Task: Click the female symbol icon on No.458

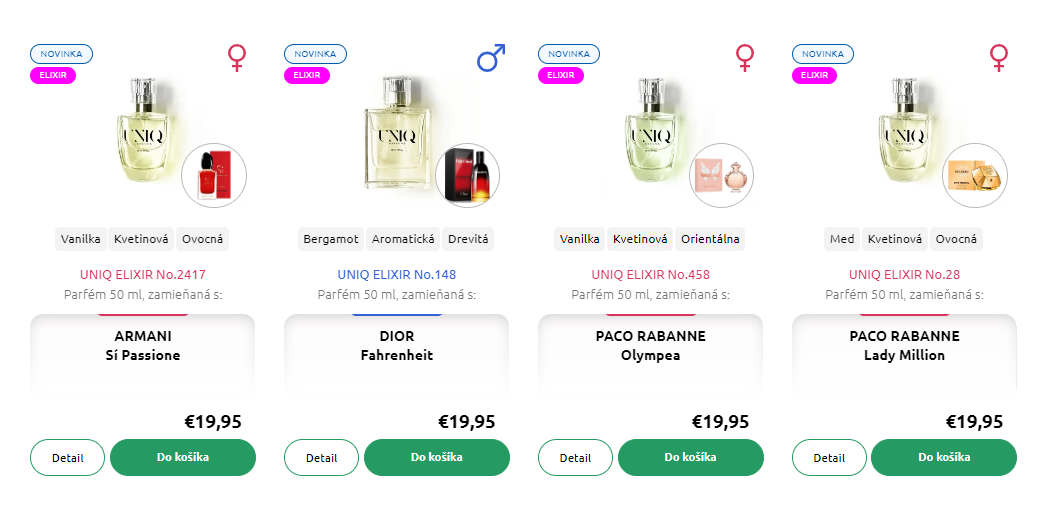Action: [x=745, y=58]
